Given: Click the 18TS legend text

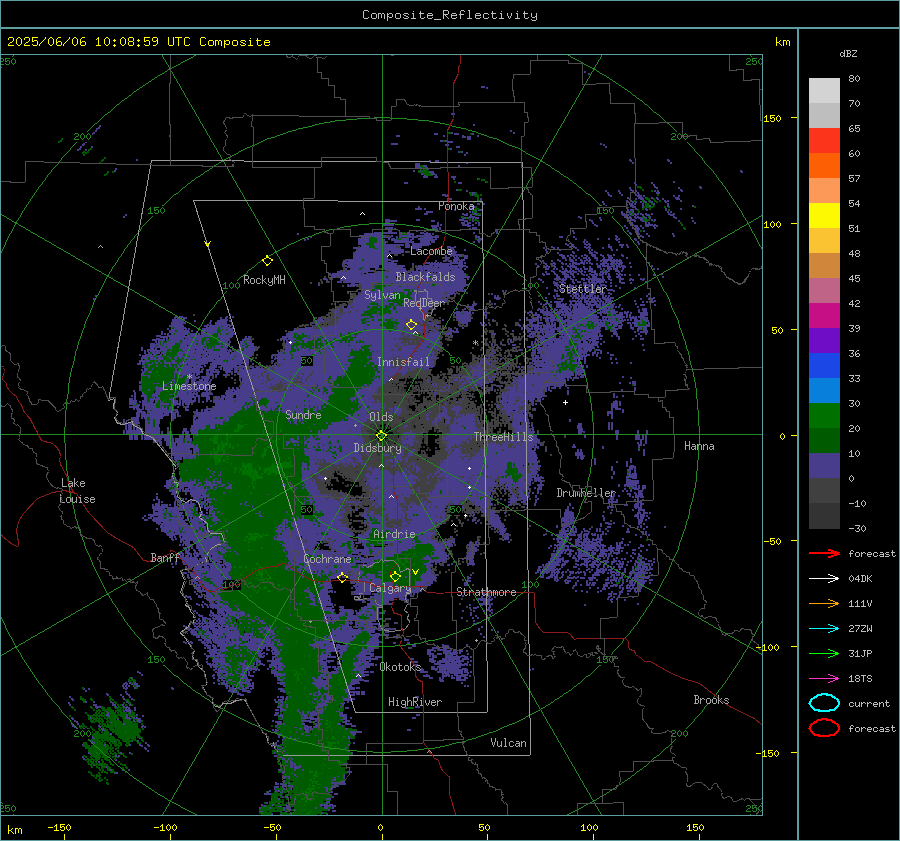Looking at the screenshot, I should click(x=860, y=679).
